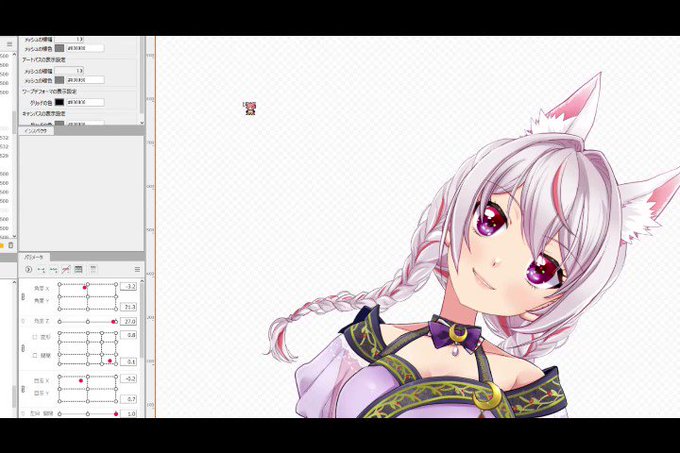Screen dimensions: 680x453
Task: Click the 目玉 Y parameter label
Action: point(42,393)
